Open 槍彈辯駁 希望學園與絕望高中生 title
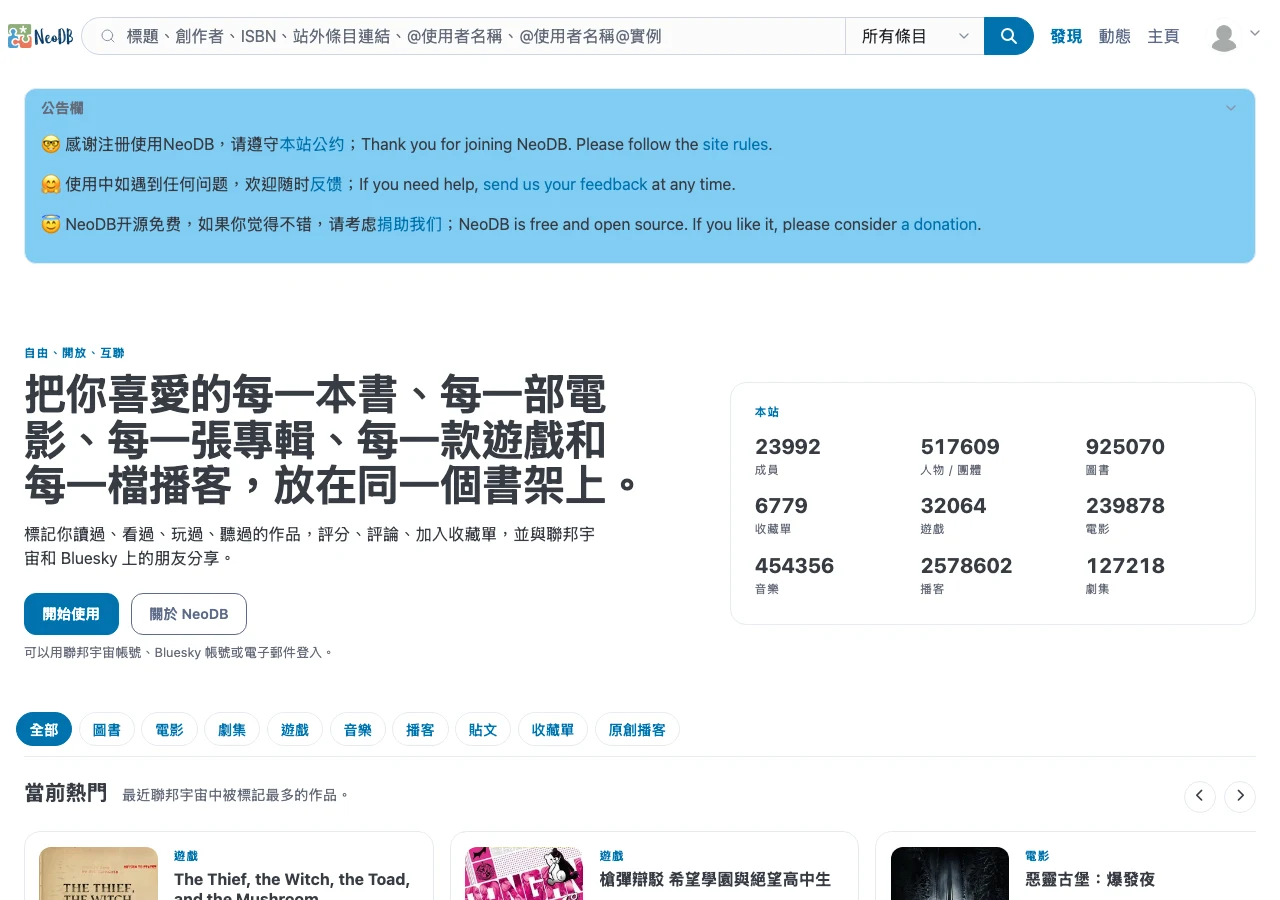1280x900 pixels. tap(715, 879)
